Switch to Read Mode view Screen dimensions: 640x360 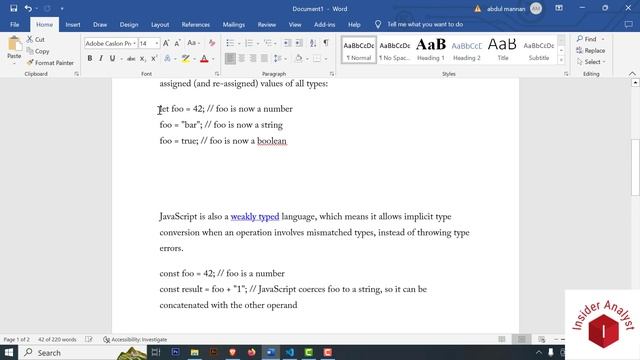(502, 339)
